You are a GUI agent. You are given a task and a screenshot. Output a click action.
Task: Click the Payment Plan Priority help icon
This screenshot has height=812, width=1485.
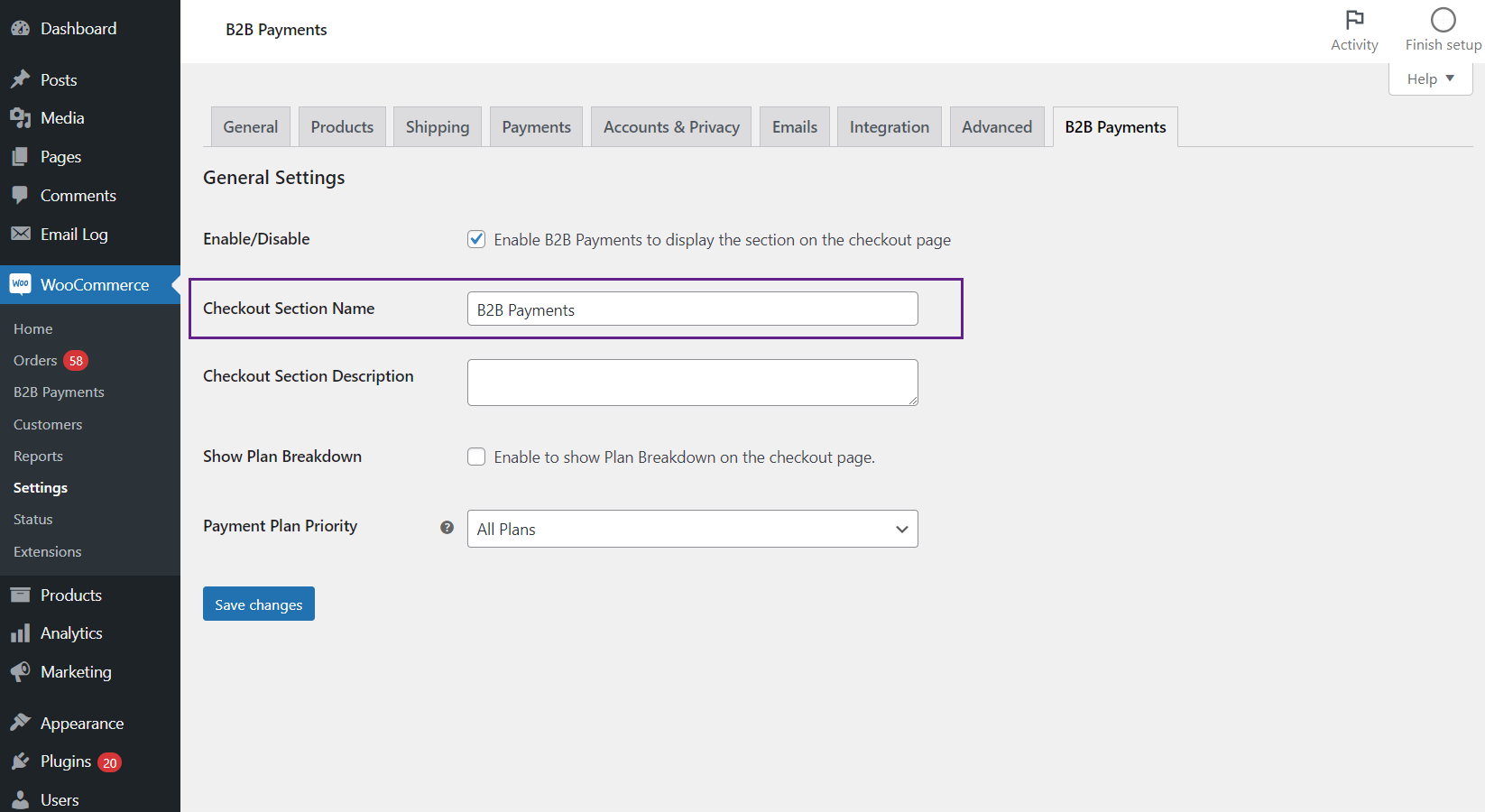pos(447,528)
